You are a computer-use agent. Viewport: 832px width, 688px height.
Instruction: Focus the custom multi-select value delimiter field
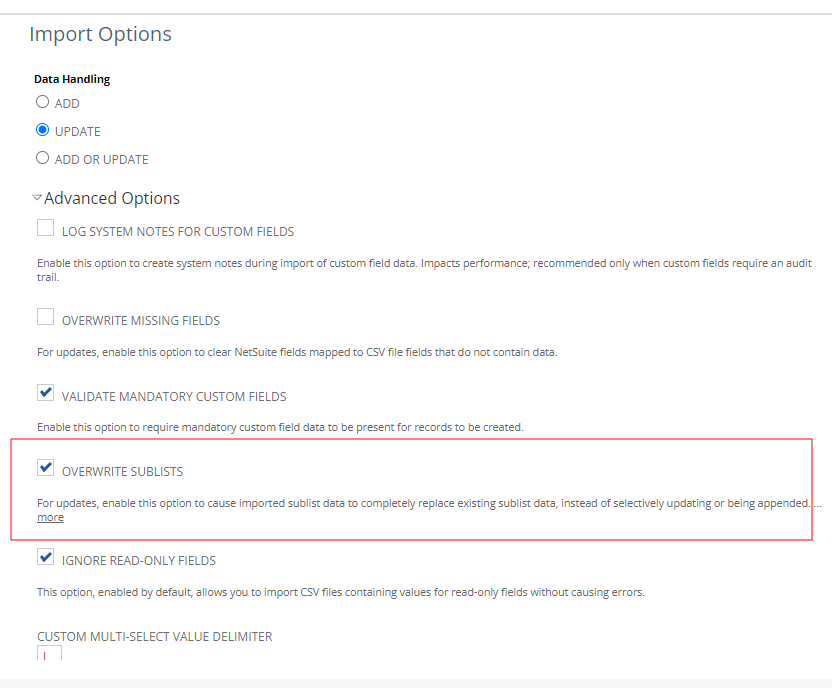coord(49,654)
